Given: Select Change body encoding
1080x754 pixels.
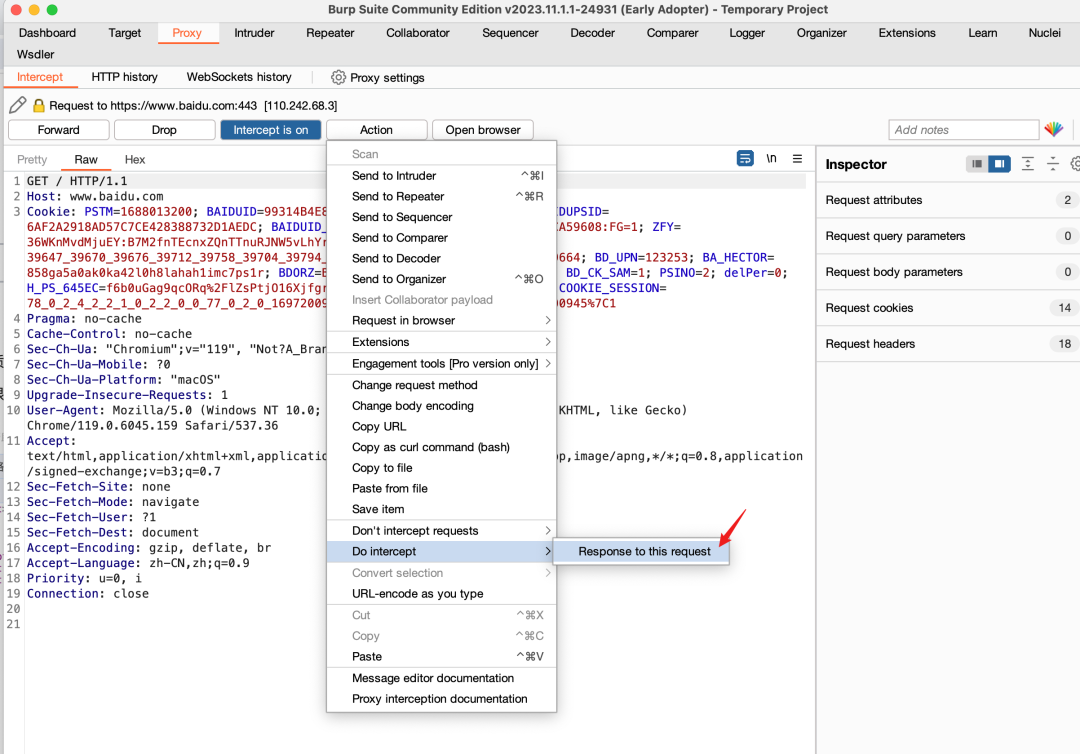Looking at the screenshot, I should 442,406.
